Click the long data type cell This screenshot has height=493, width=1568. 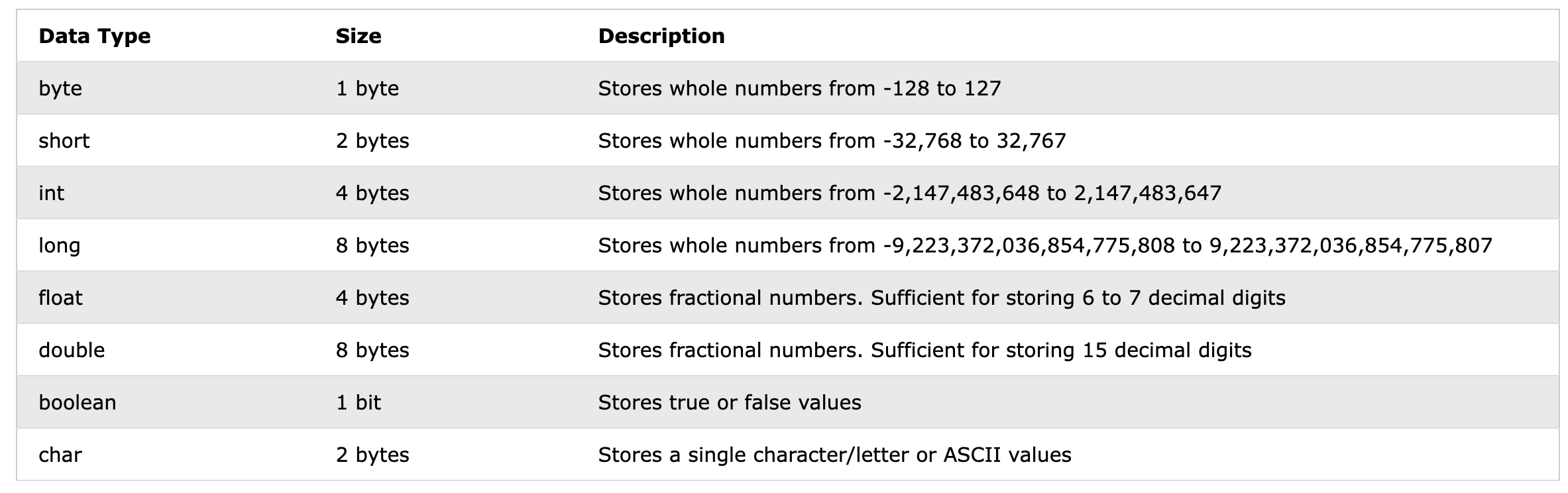click(x=59, y=245)
